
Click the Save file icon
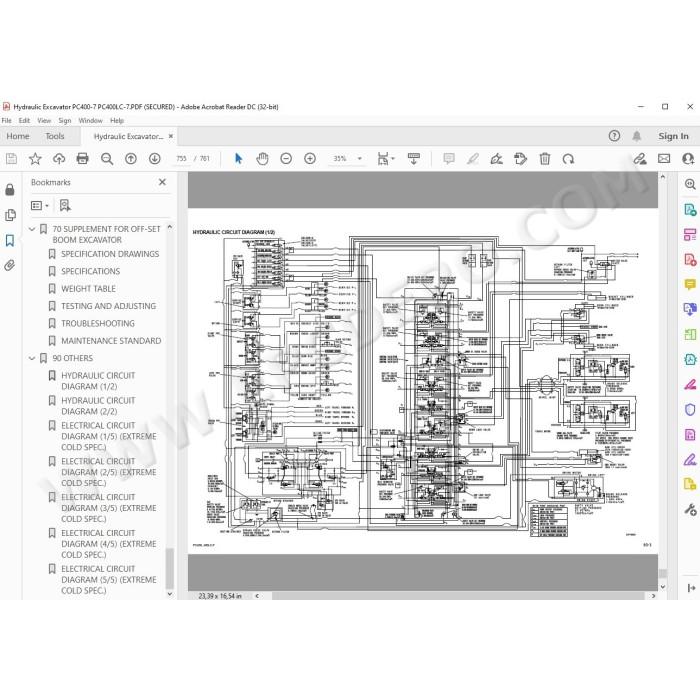(x=11, y=158)
